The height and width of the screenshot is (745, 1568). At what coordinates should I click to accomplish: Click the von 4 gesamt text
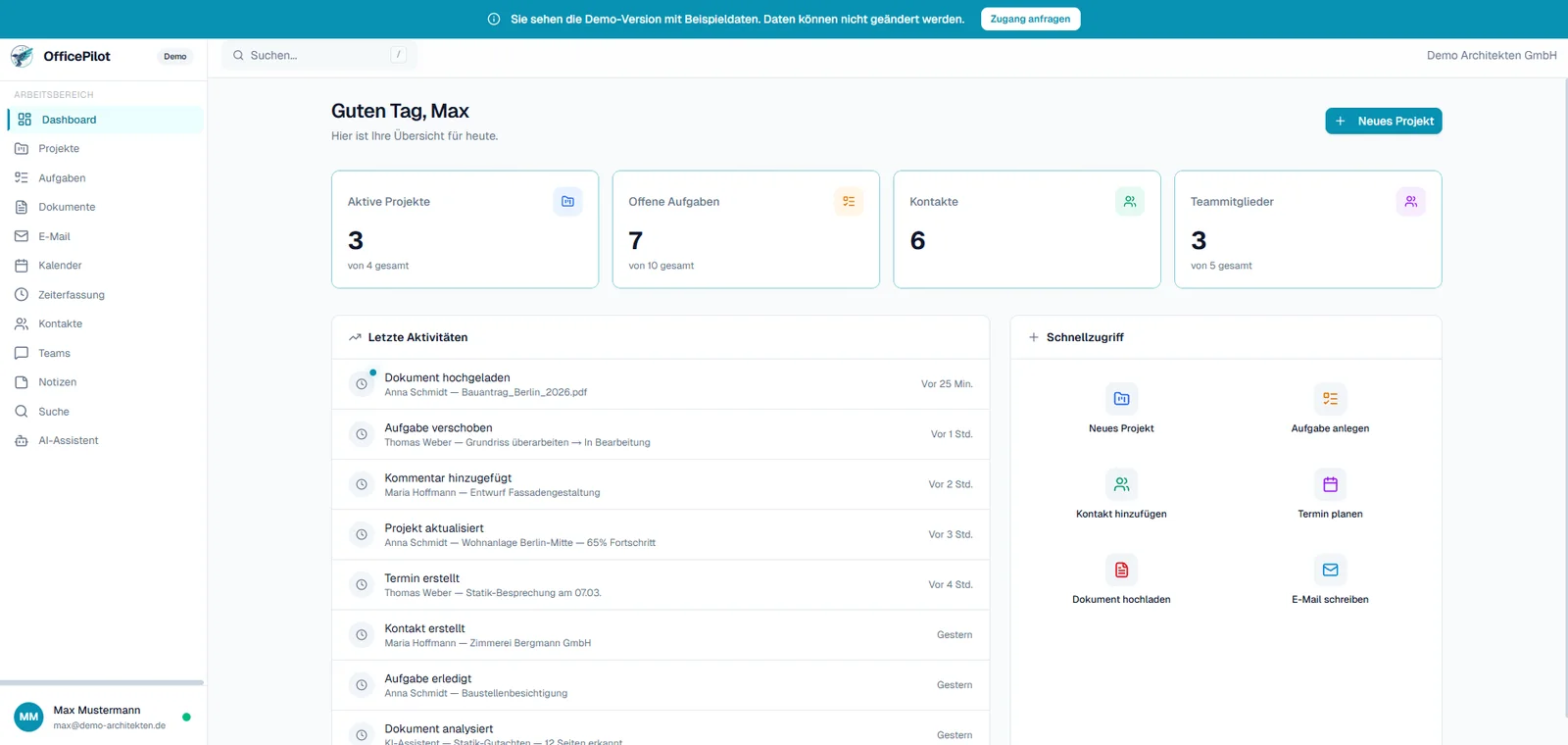(378, 266)
